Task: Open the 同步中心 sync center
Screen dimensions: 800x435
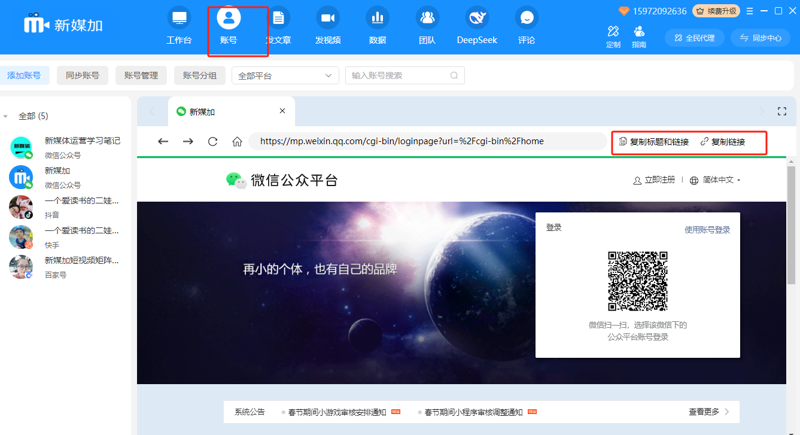Action: (x=760, y=38)
